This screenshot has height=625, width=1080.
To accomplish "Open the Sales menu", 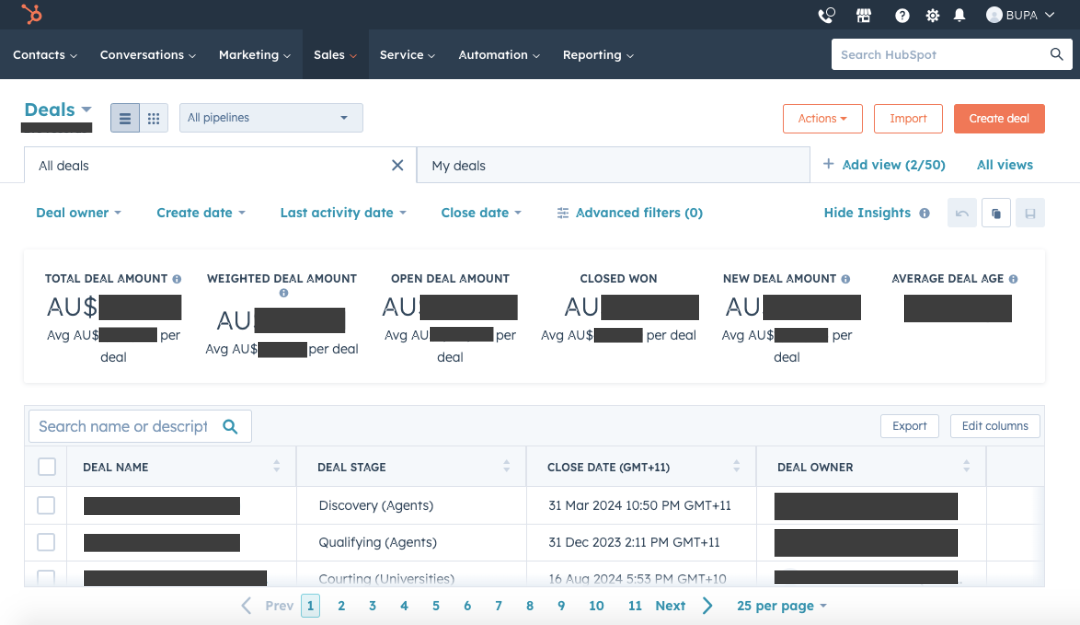I will (334, 55).
